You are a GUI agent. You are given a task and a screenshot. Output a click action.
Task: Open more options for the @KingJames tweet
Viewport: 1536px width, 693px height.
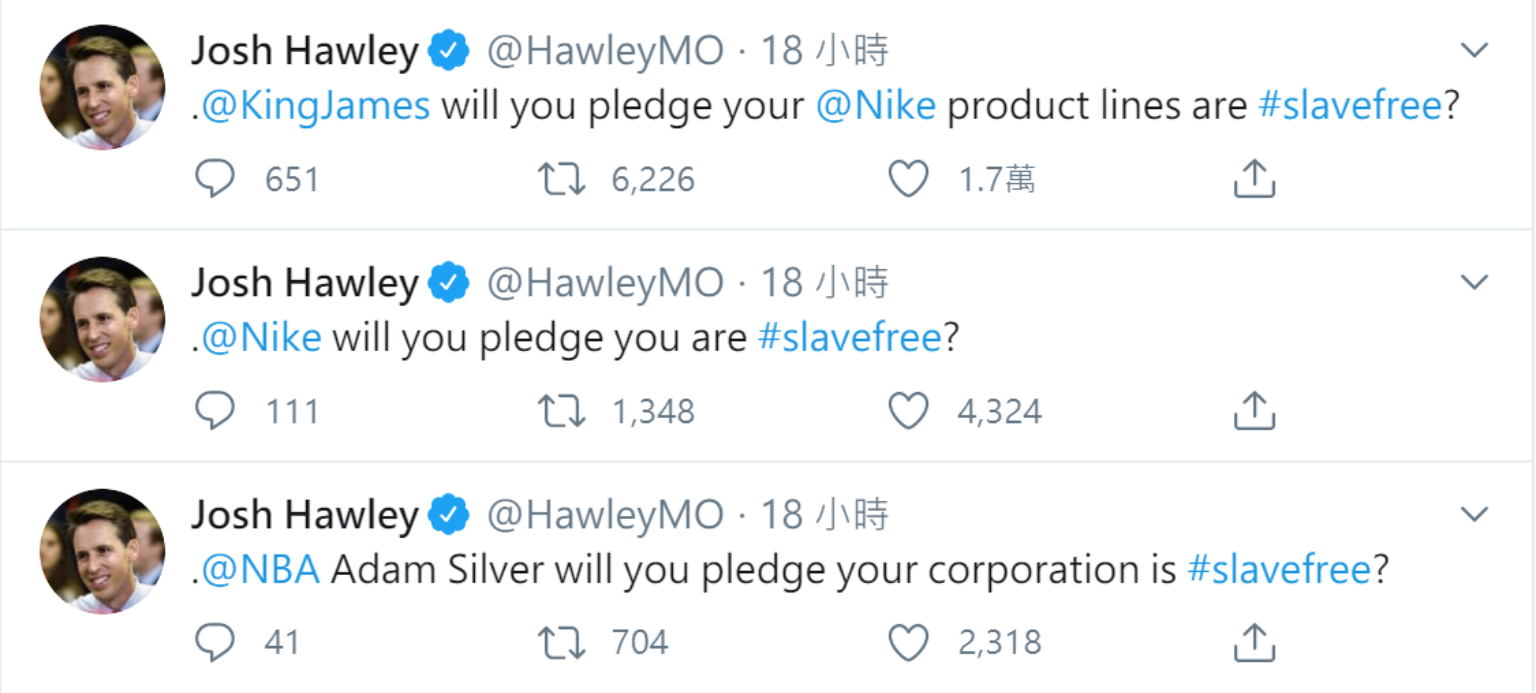[x=1475, y=50]
